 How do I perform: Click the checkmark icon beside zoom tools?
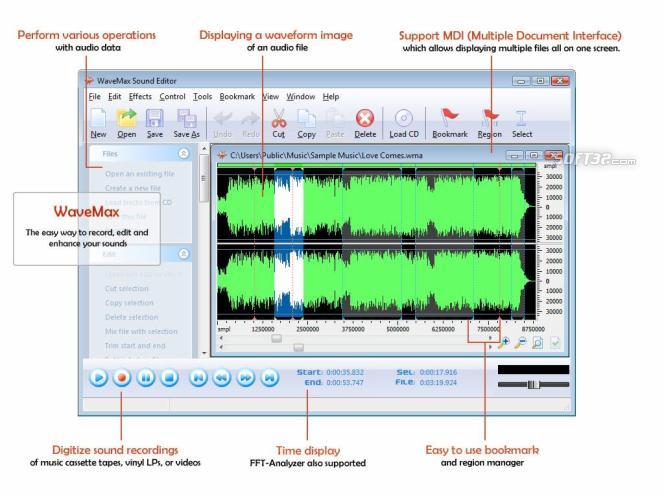click(555, 342)
